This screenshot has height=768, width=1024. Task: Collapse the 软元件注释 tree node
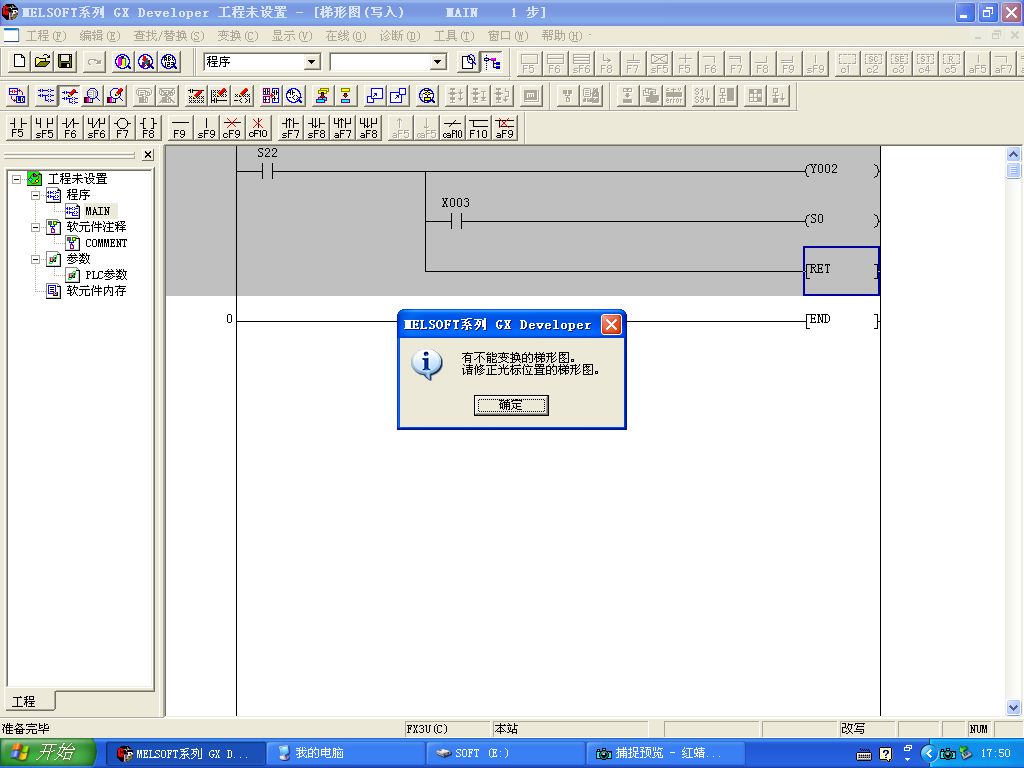point(36,227)
